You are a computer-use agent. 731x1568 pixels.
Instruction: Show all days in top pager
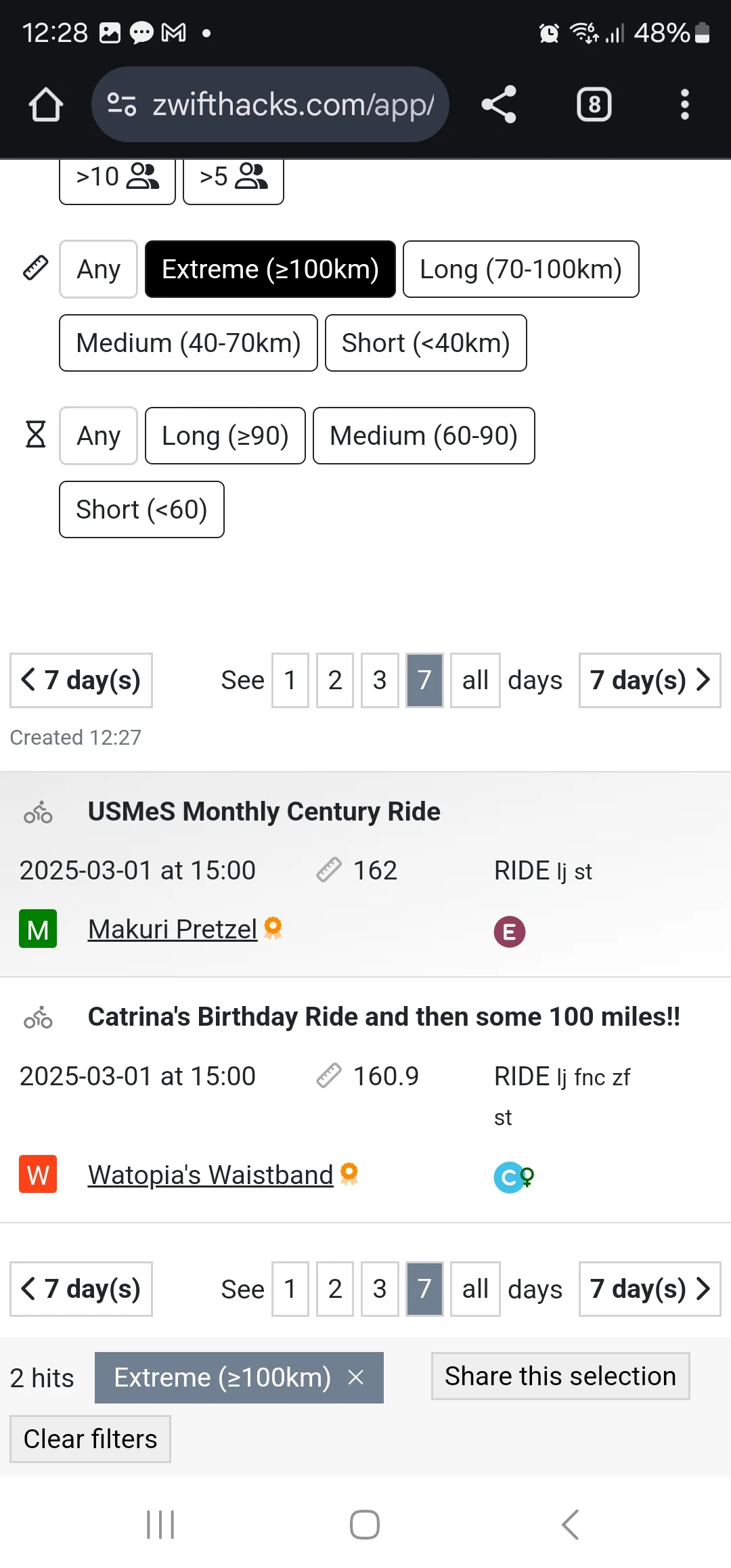pos(475,680)
